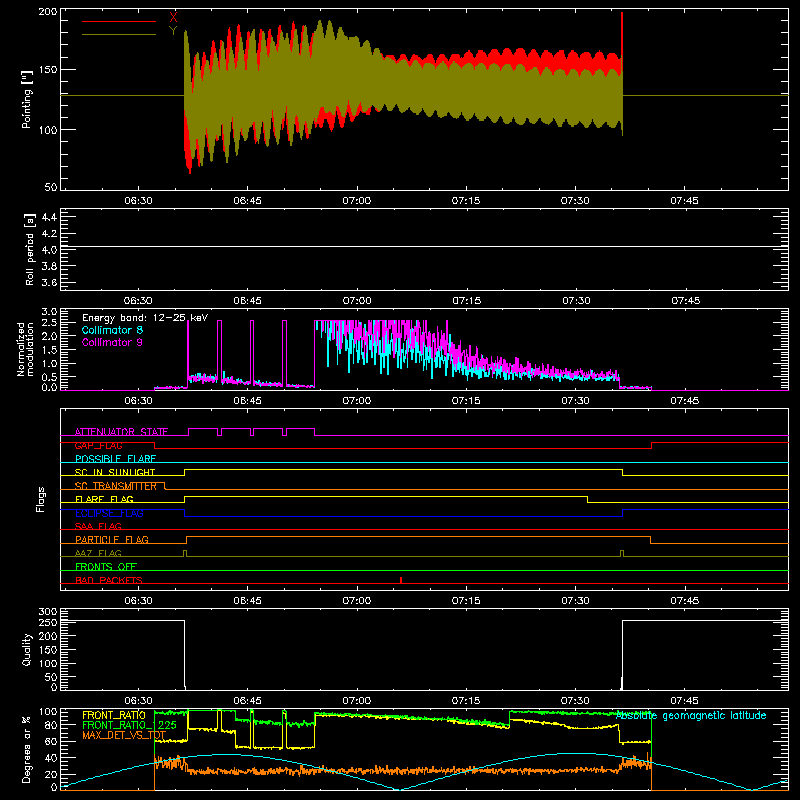The image size is (800, 800).
Task: Click the 06:45 label under Roll period plot
Action: (247, 301)
